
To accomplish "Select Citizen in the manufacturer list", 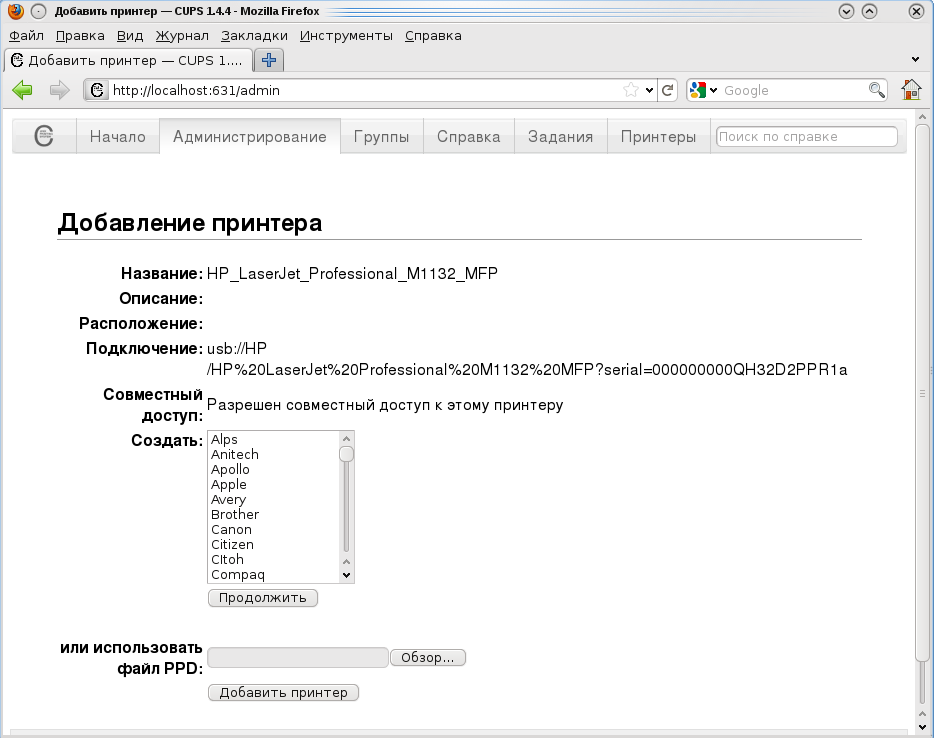I will coord(275,544).
